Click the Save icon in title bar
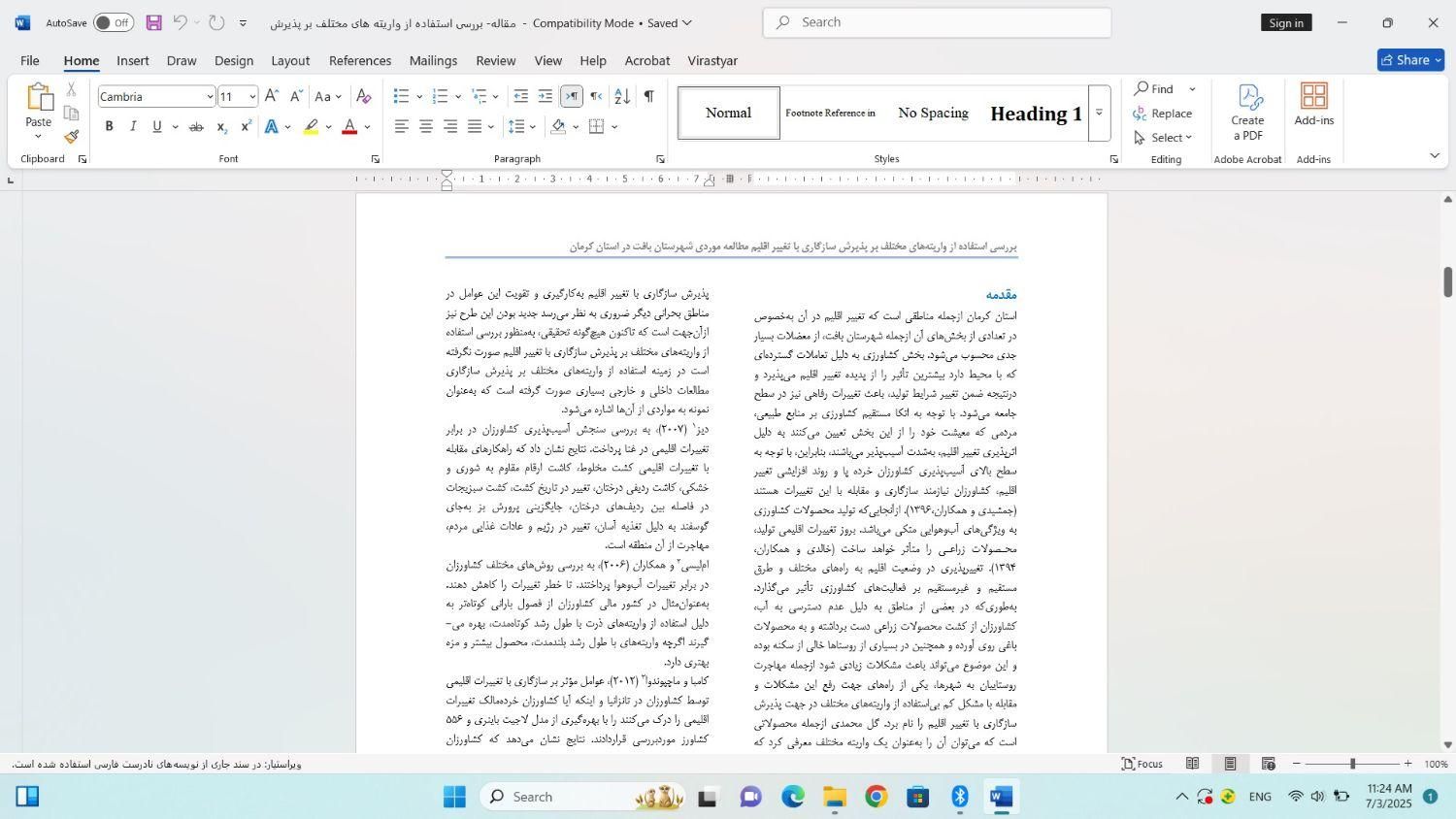The width and height of the screenshot is (1456, 819). [153, 22]
